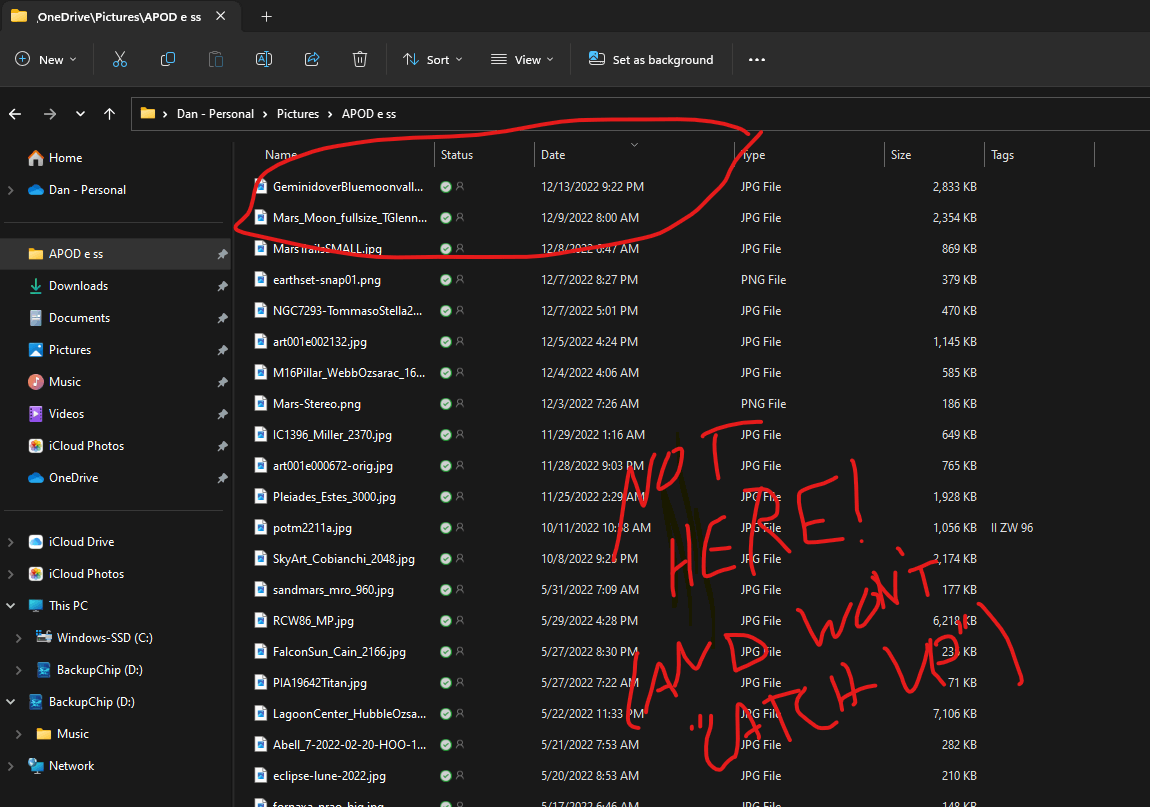Image resolution: width=1150 pixels, height=807 pixels.
Task: Click the Delete trash icon
Action: coord(359,59)
